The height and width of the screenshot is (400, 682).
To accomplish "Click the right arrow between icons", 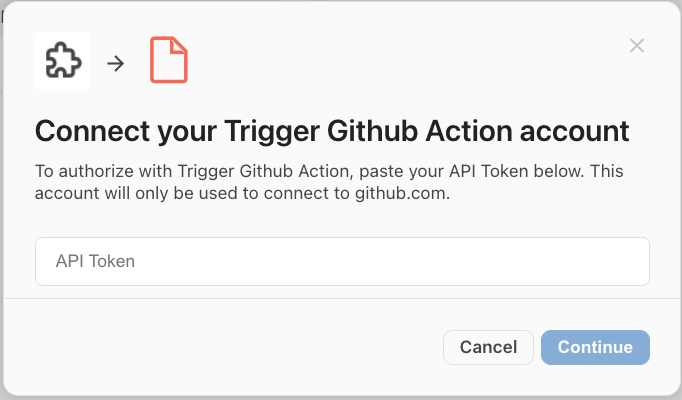I will [116, 62].
